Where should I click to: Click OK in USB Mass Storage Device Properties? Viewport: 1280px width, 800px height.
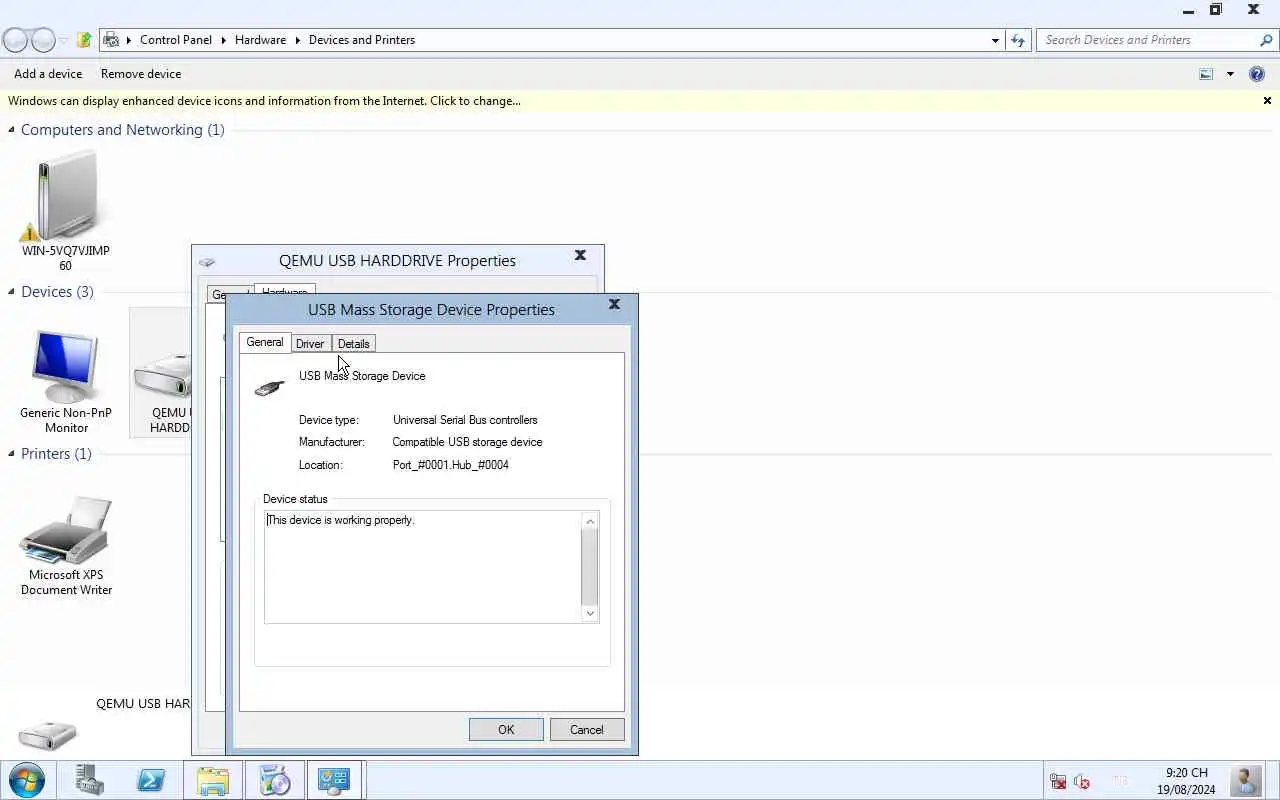(x=506, y=730)
